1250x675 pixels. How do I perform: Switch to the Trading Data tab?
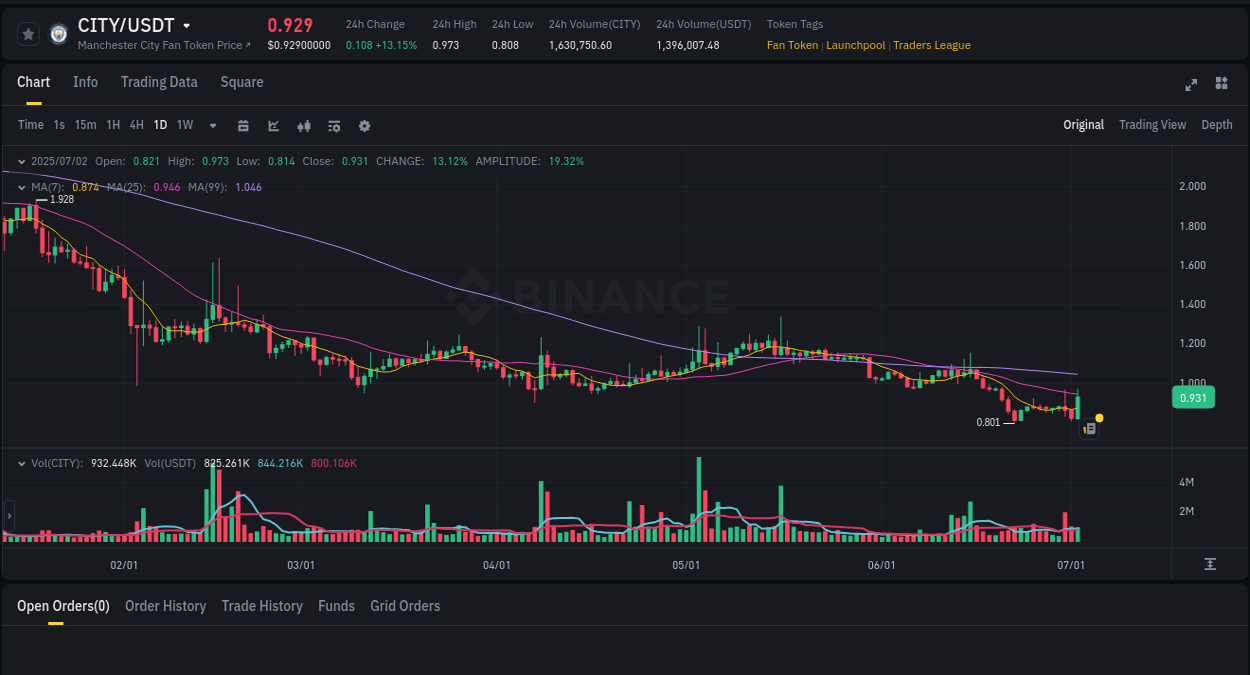pyautogui.click(x=159, y=82)
